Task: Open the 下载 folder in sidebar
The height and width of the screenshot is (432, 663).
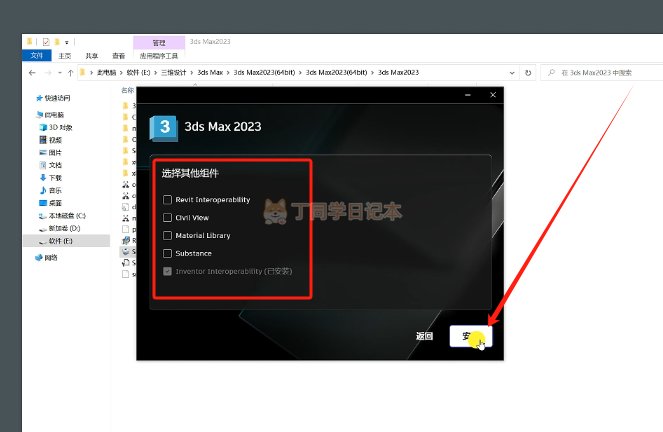Action: 51,178
